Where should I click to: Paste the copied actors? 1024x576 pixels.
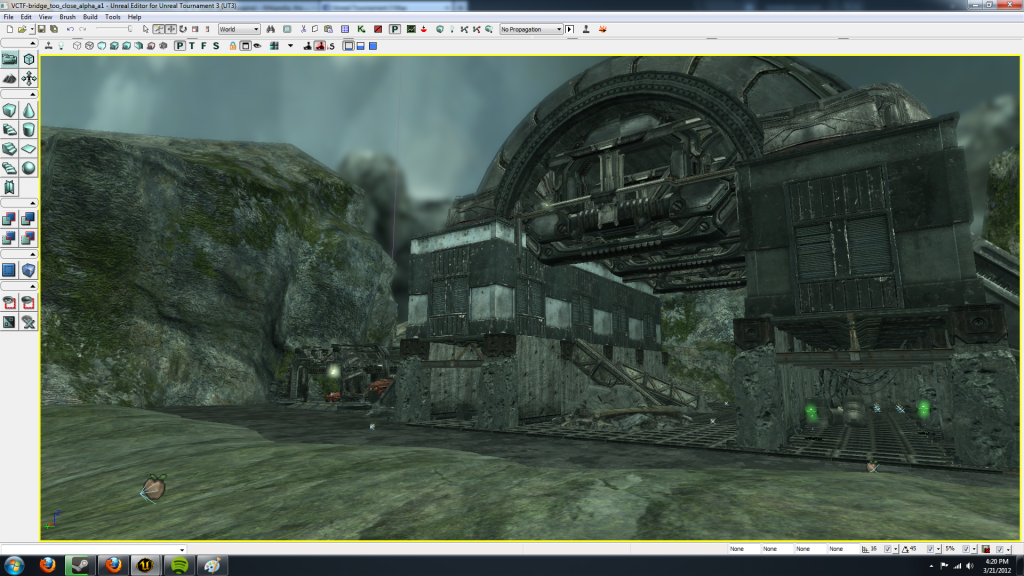point(328,29)
